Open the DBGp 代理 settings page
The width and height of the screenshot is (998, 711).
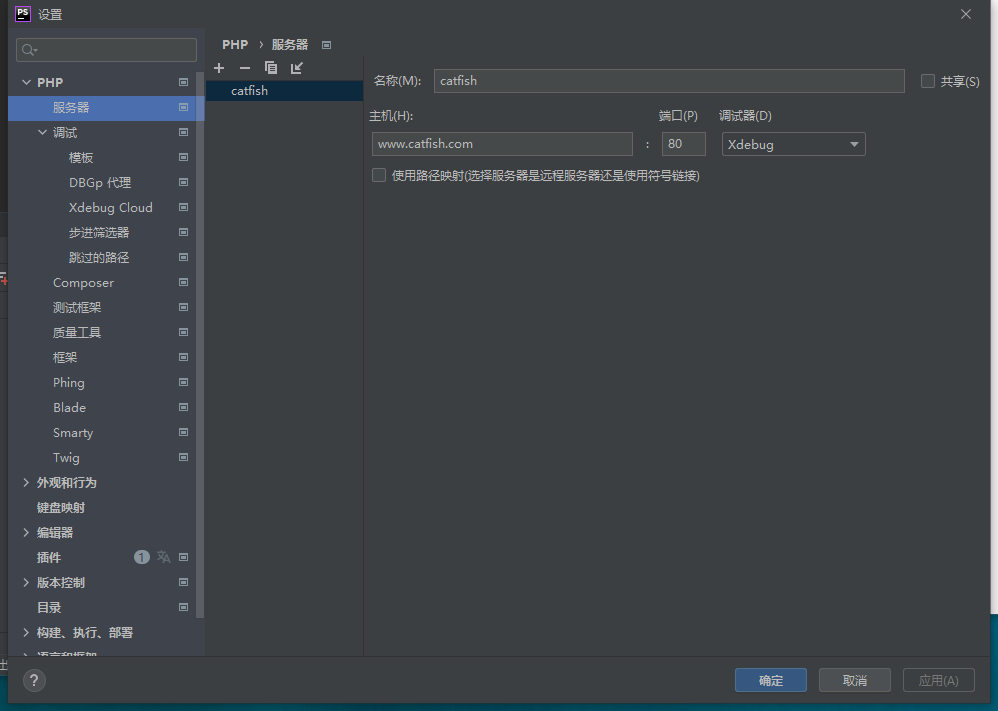(100, 183)
